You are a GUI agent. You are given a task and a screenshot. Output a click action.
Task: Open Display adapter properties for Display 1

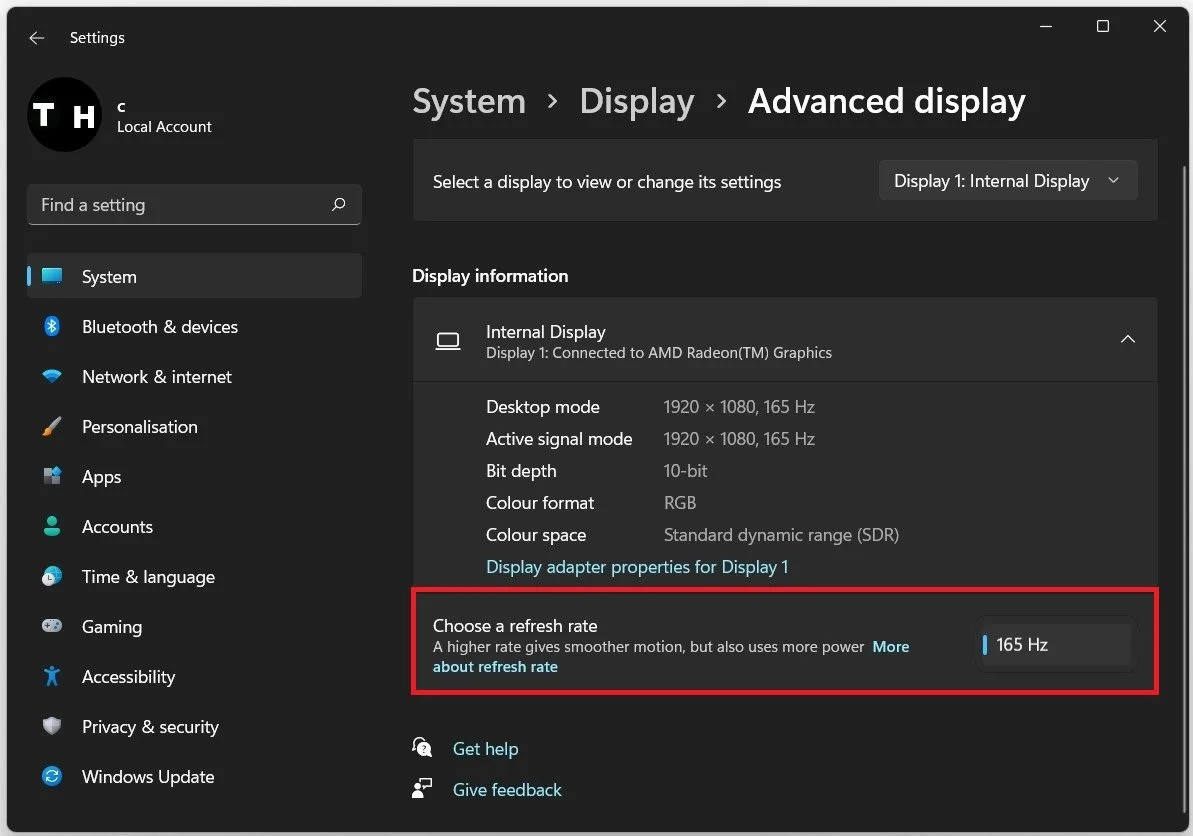point(637,567)
